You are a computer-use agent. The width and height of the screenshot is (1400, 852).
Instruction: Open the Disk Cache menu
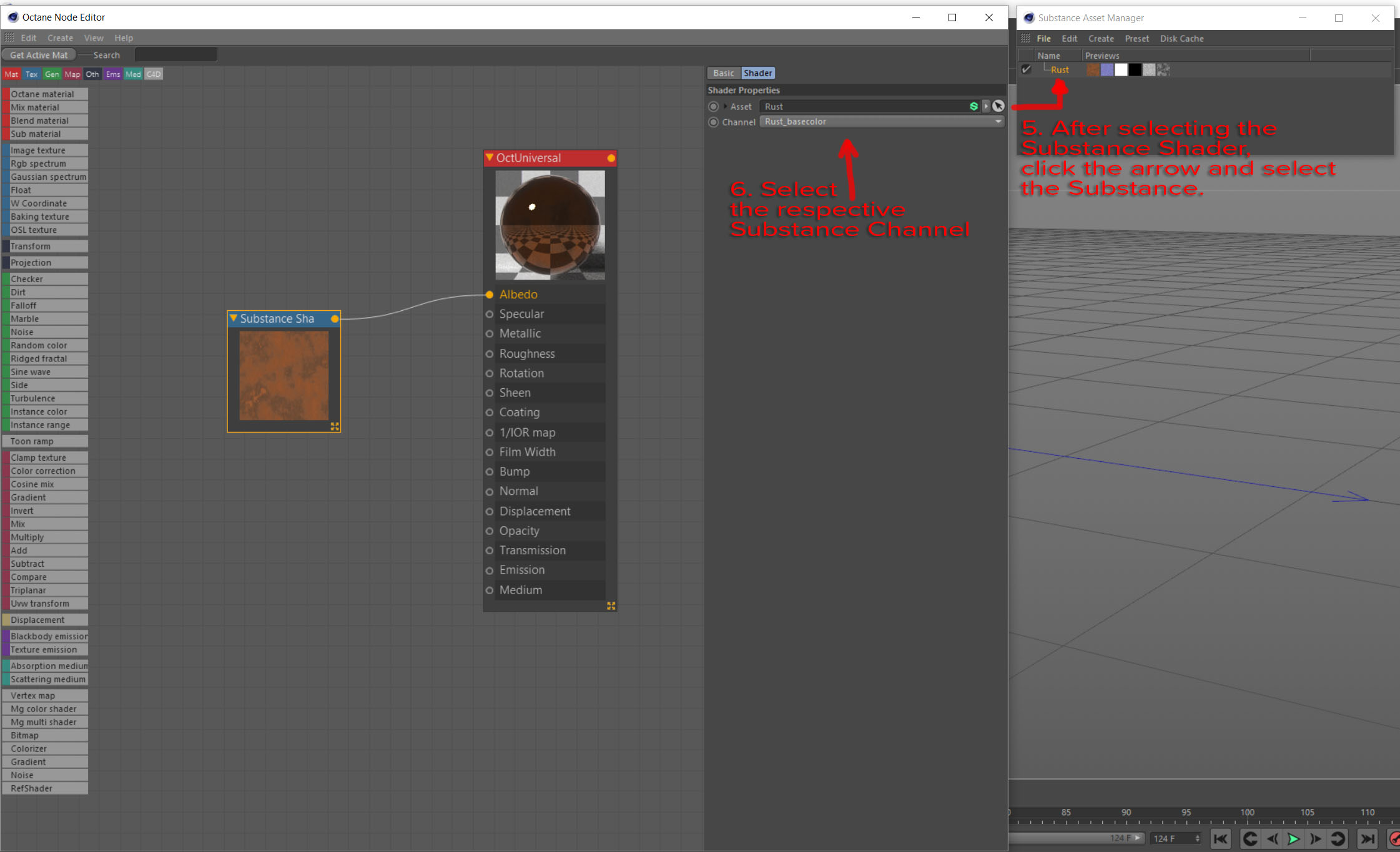pos(1181,39)
